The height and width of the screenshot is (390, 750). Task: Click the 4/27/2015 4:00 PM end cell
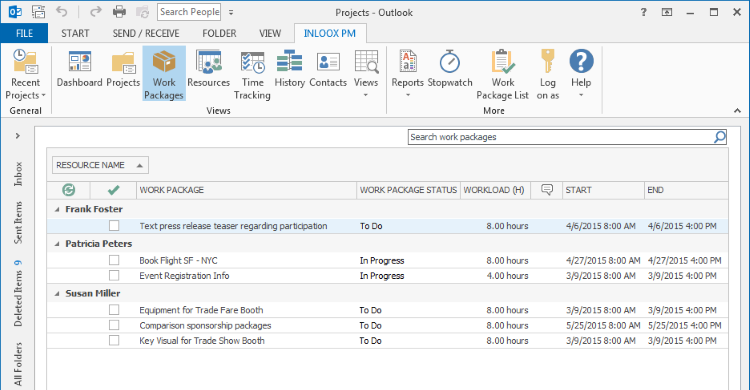(x=684, y=260)
